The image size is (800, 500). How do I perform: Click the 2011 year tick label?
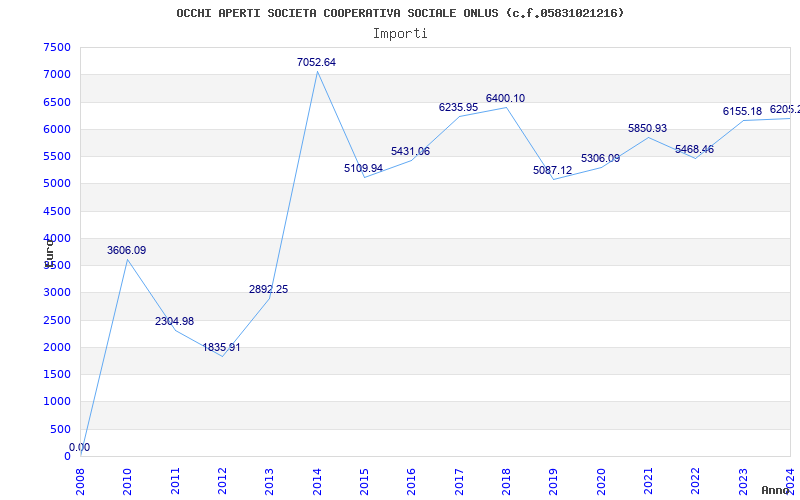pyautogui.click(x=175, y=479)
